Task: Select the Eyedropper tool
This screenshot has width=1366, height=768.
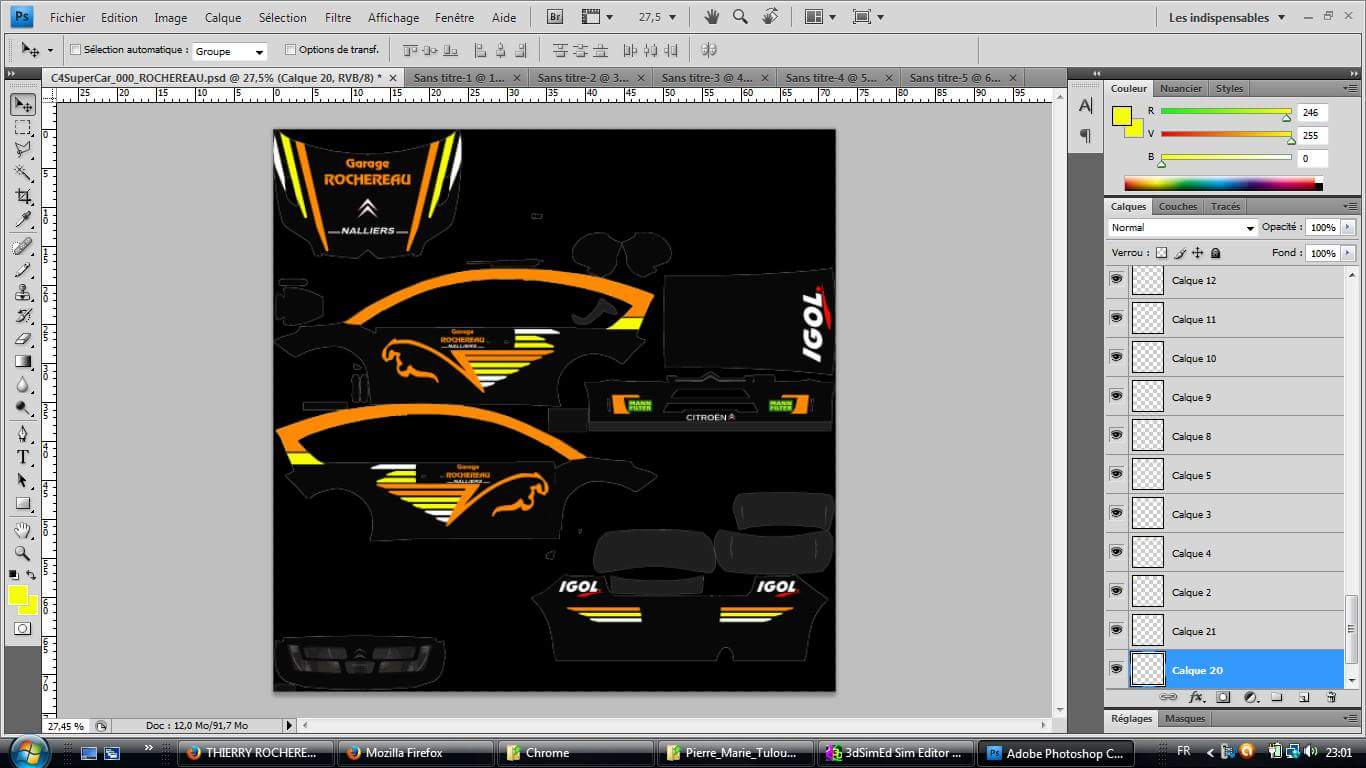Action: click(23, 219)
